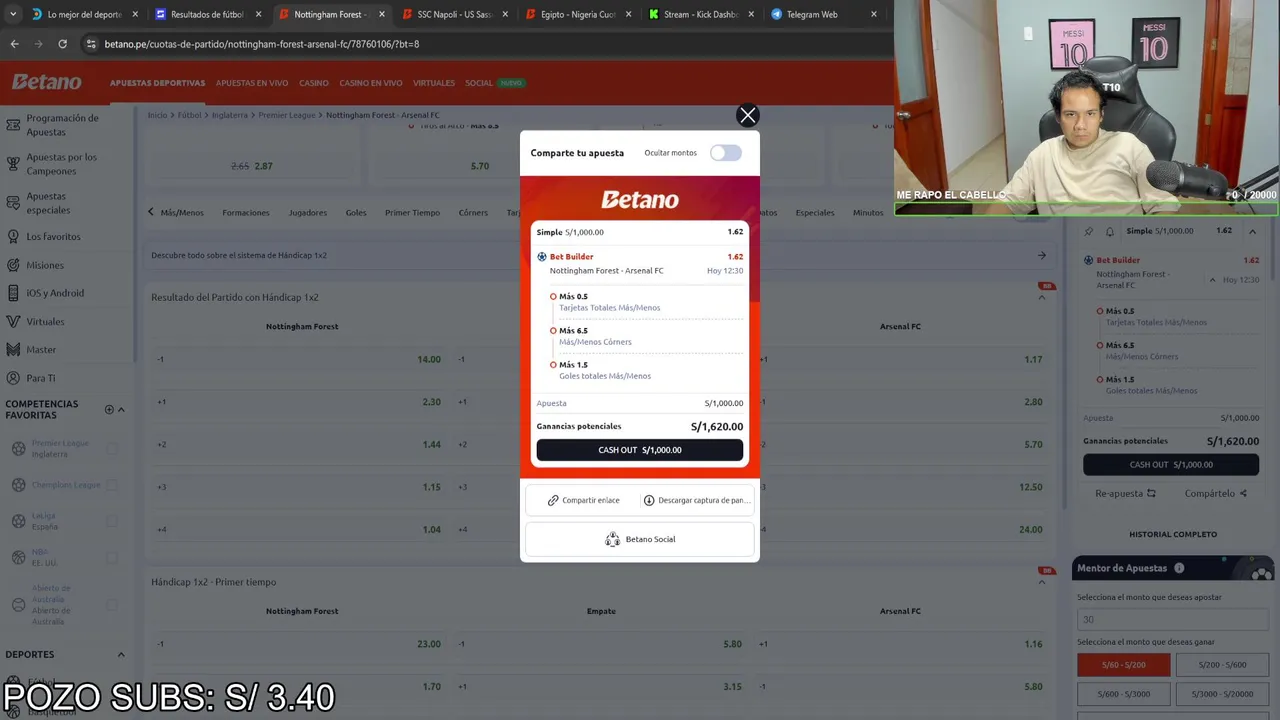Open CASINO EN VIVO section

(370, 83)
